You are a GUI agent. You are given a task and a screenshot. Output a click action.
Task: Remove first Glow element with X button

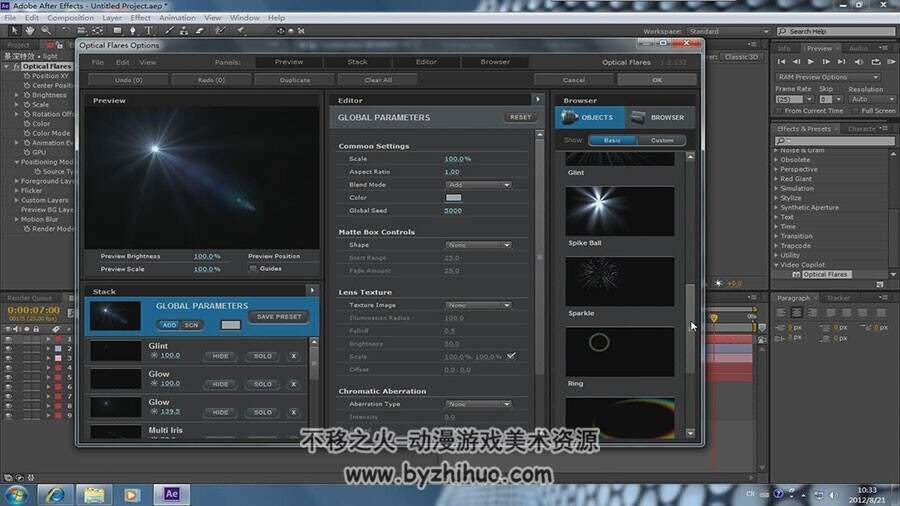[x=293, y=384]
